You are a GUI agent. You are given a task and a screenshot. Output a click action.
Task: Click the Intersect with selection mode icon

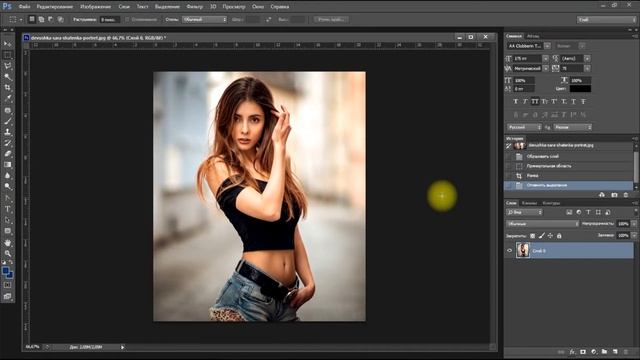pos(60,19)
